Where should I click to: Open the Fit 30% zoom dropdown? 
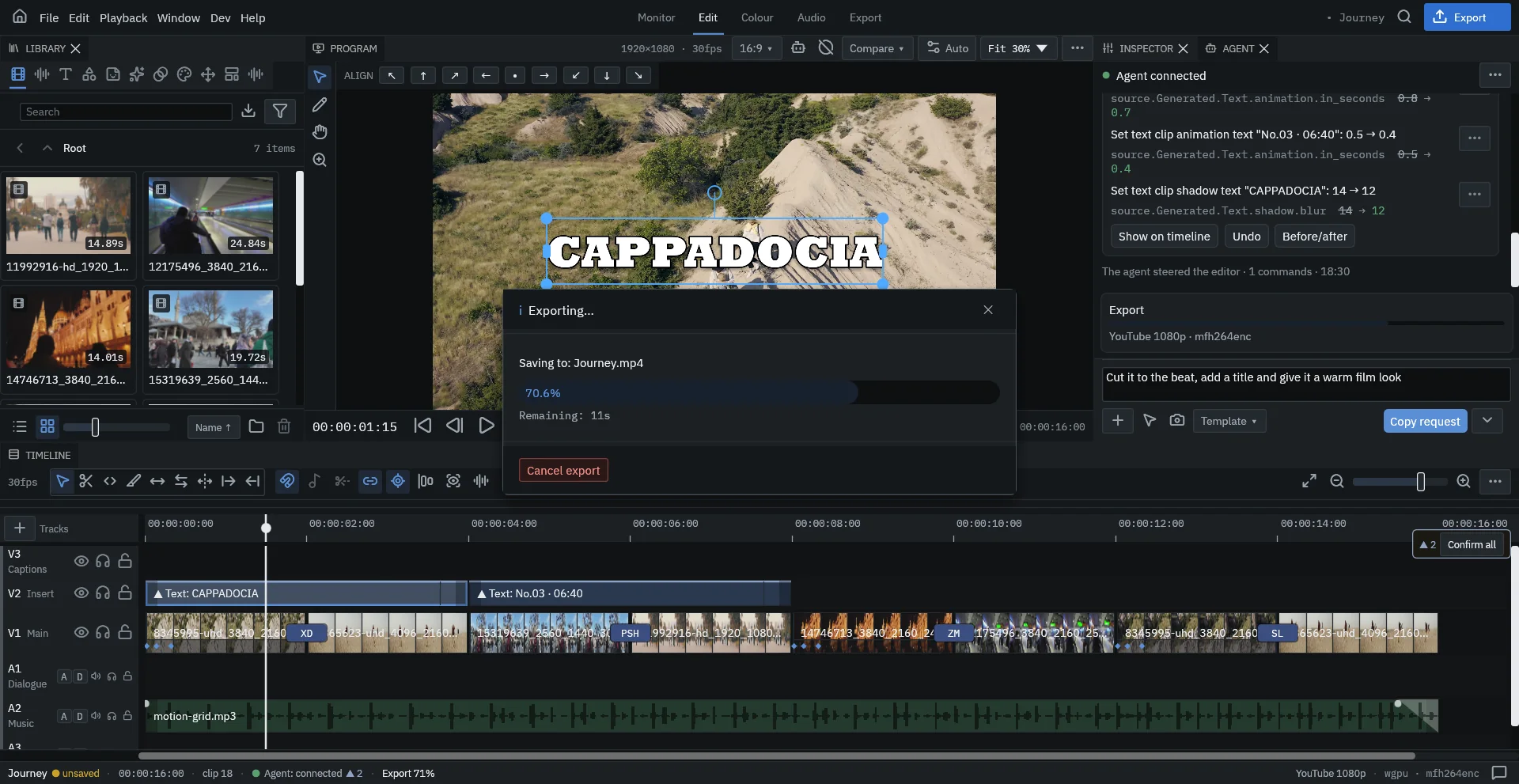click(x=1017, y=48)
